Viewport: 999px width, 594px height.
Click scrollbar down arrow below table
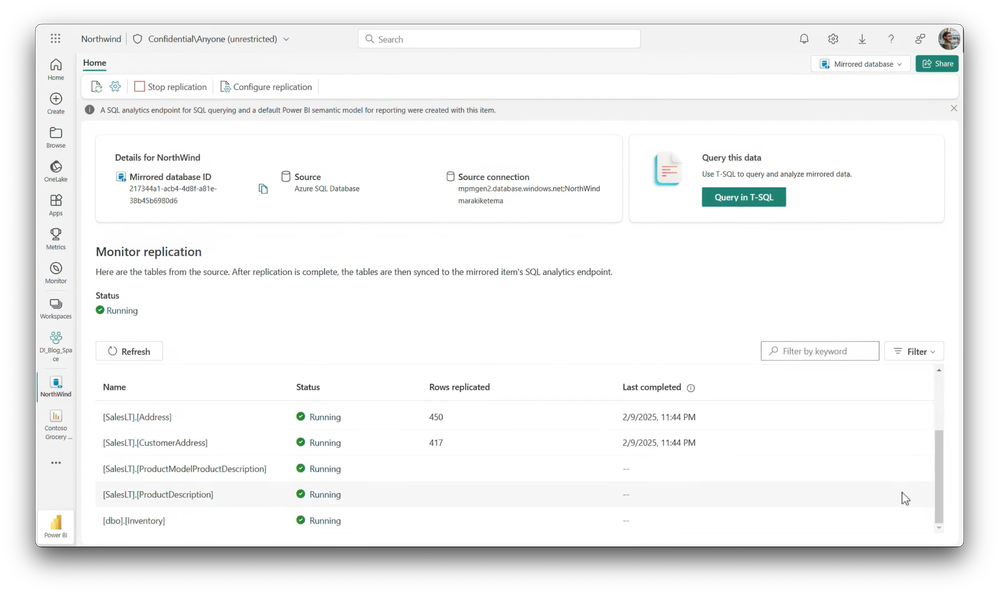pyautogui.click(x=938, y=528)
